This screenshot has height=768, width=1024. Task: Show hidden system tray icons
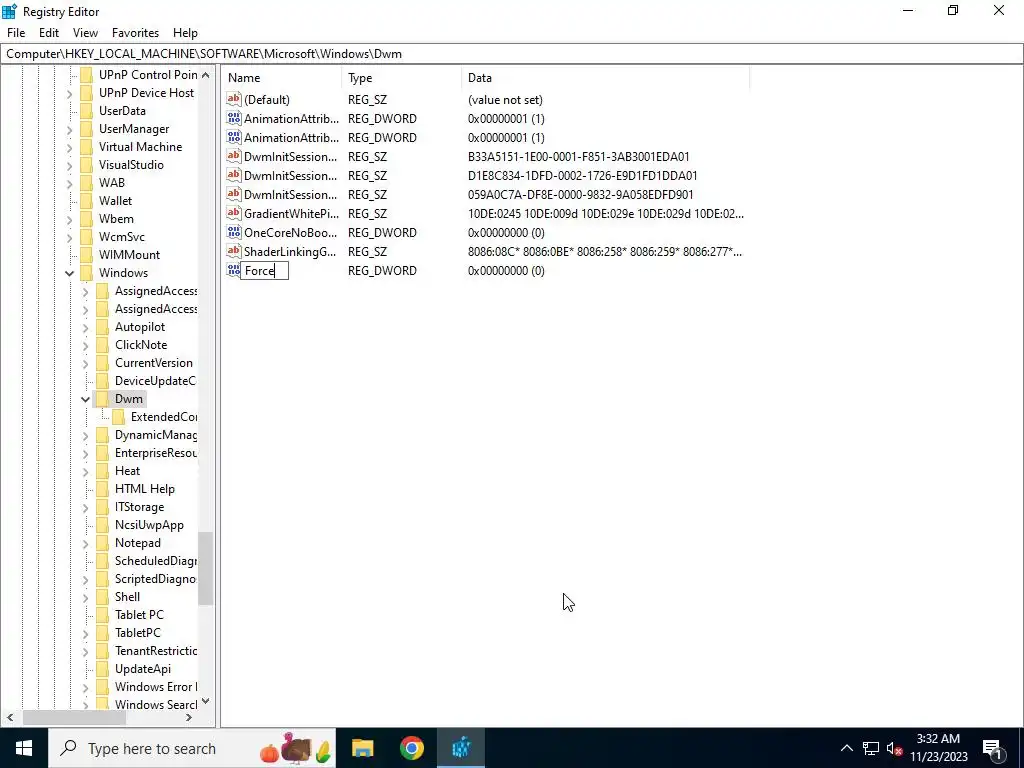click(x=846, y=748)
